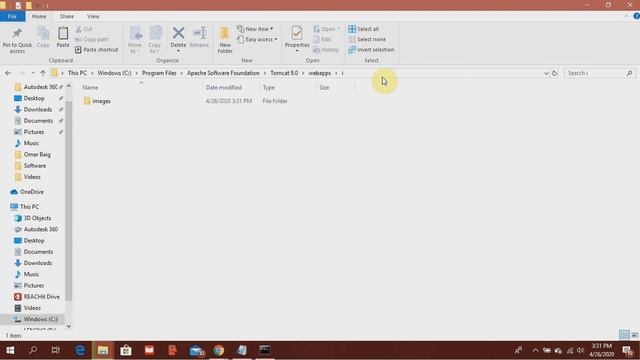640x360 pixels.
Task: Select OneDrive in navigation pane
Action: tap(31, 192)
